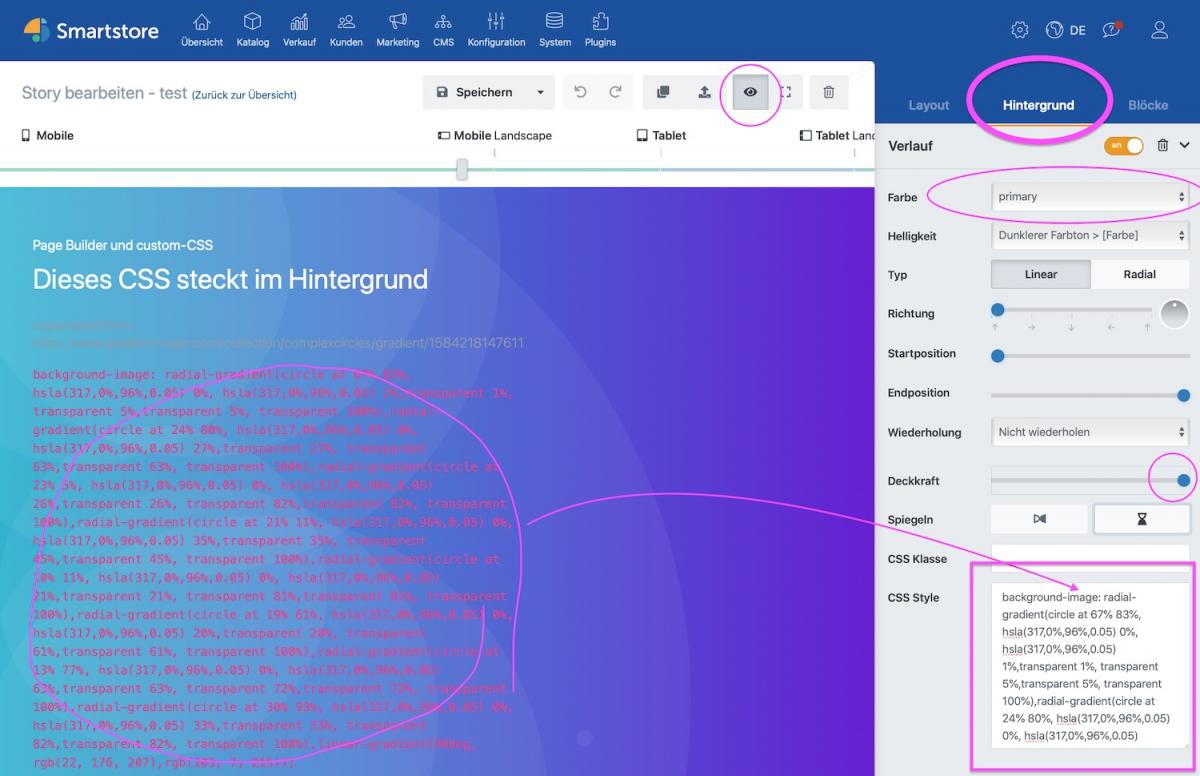
Task: Click the upload/export story icon
Action: click(x=704, y=91)
